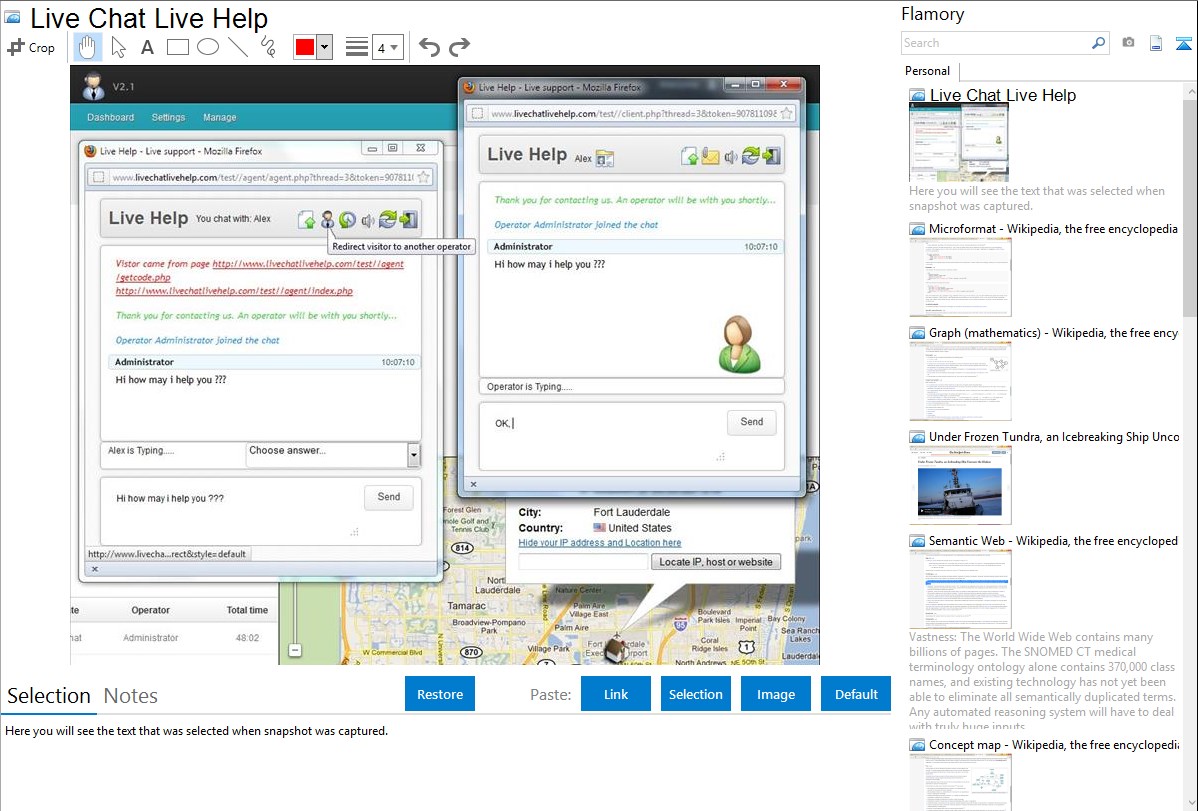Open the Concept map snapshot thumbnail
This screenshot has height=811, width=1198.
(960, 782)
